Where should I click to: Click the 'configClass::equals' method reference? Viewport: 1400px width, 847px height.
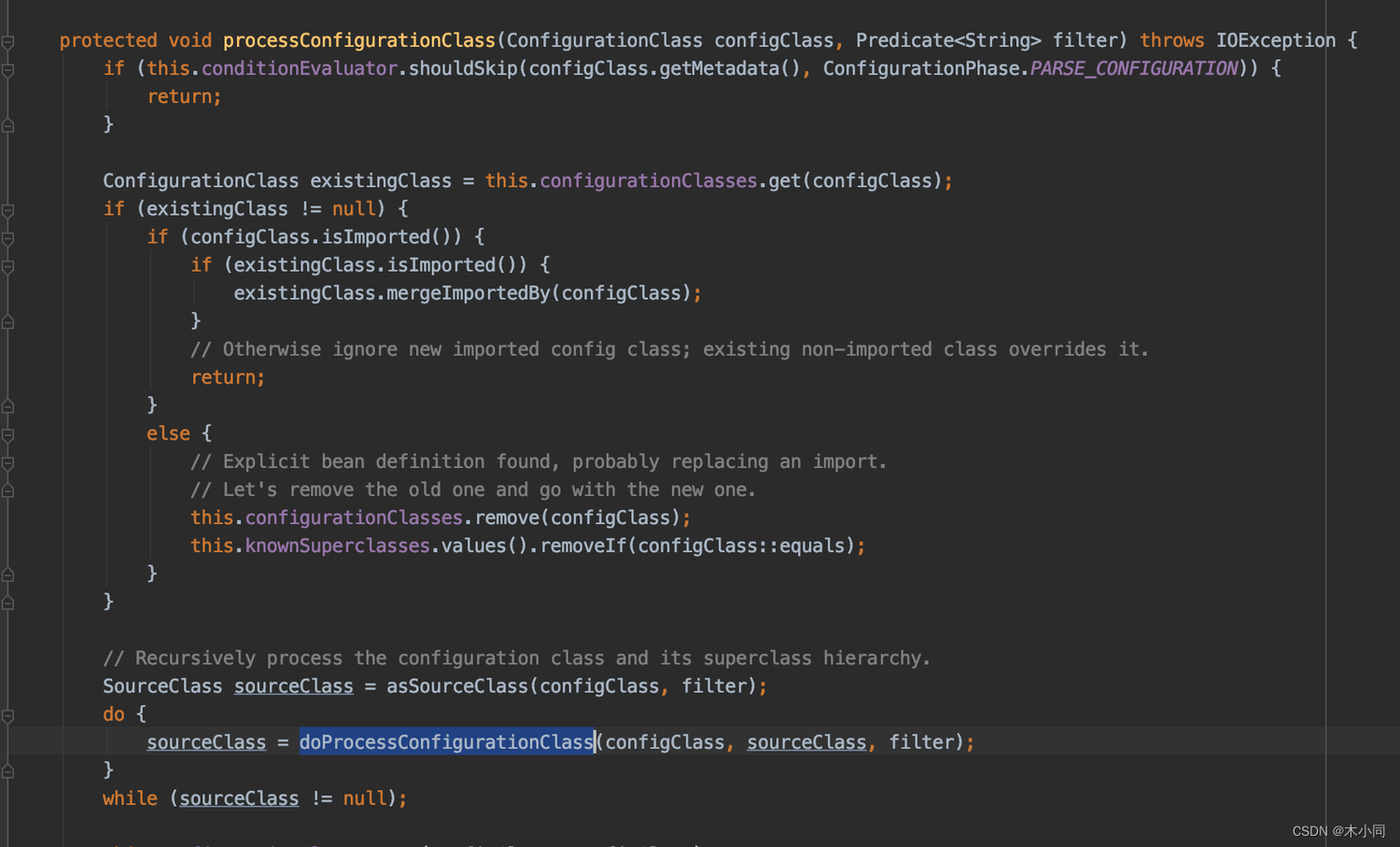pyautogui.click(x=741, y=545)
